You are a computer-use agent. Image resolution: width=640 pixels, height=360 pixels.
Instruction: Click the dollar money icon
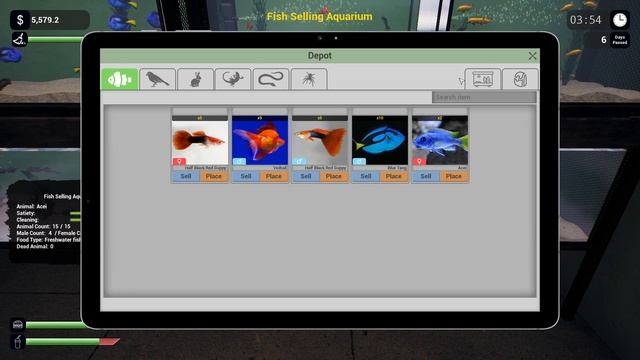pyautogui.click(x=20, y=20)
